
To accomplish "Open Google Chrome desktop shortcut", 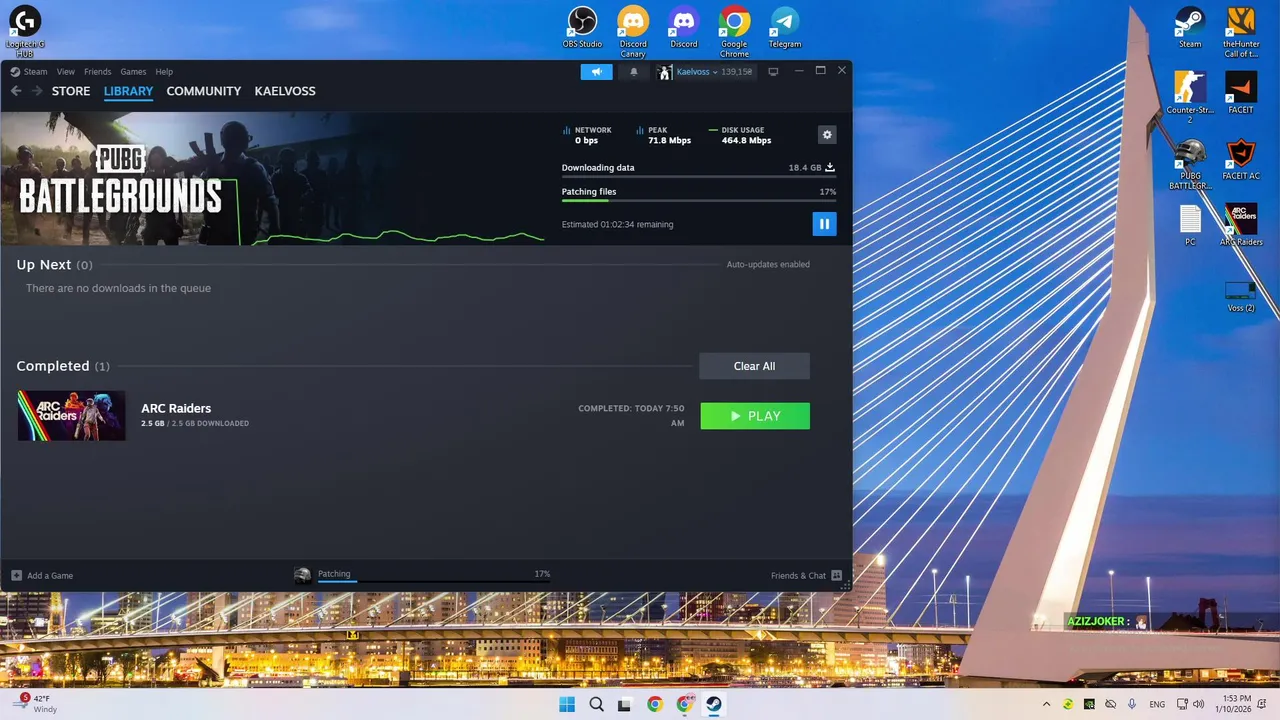I will coord(734,32).
